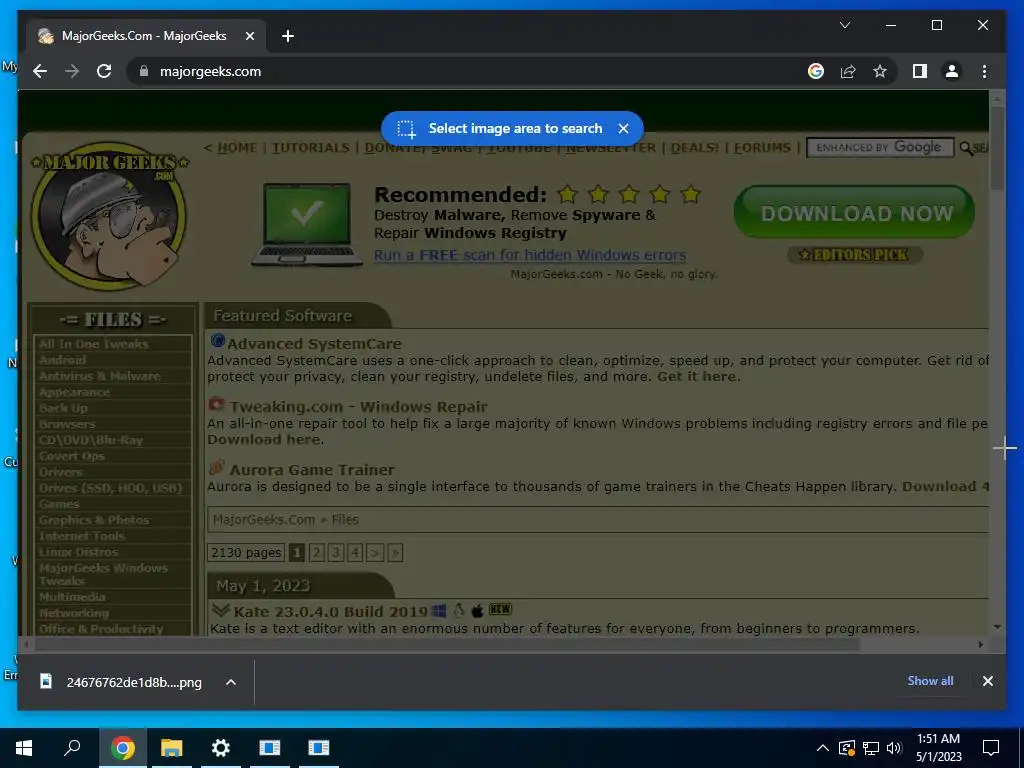Viewport: 1024px width, 768px height.
Task: Open the Advanced SystemCare link
Action: pyautogui.click(x=314, y=344)
